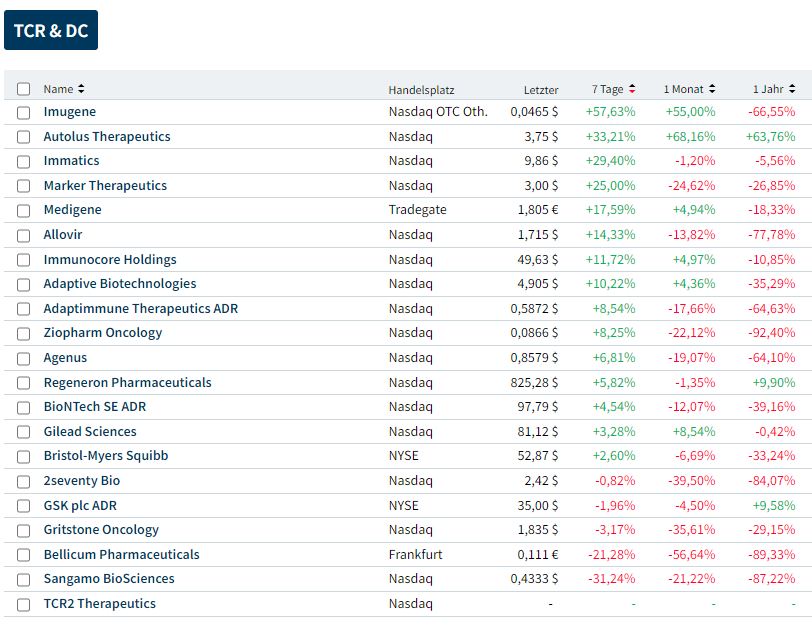This screenshot has width=812, height=630.
Task: Click the Letzter column header
Action: tap(541, 90)
